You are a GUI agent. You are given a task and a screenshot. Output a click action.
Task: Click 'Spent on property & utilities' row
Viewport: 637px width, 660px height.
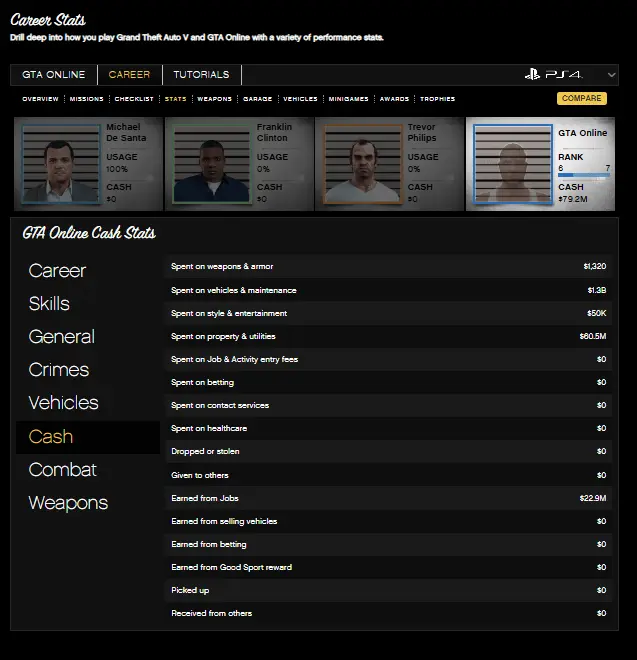[389, 336]
